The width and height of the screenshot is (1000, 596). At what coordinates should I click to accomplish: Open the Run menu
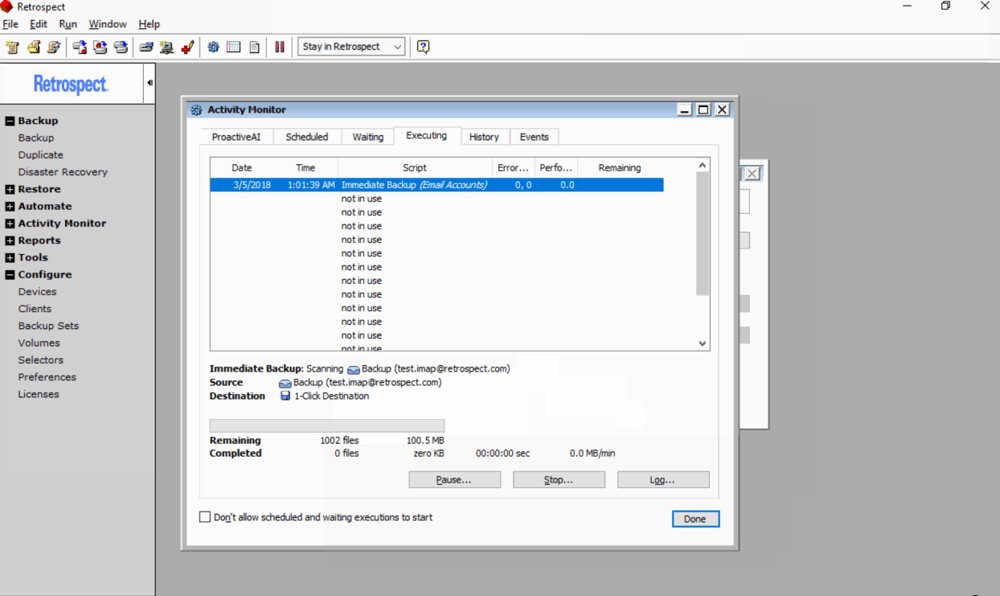68,24
